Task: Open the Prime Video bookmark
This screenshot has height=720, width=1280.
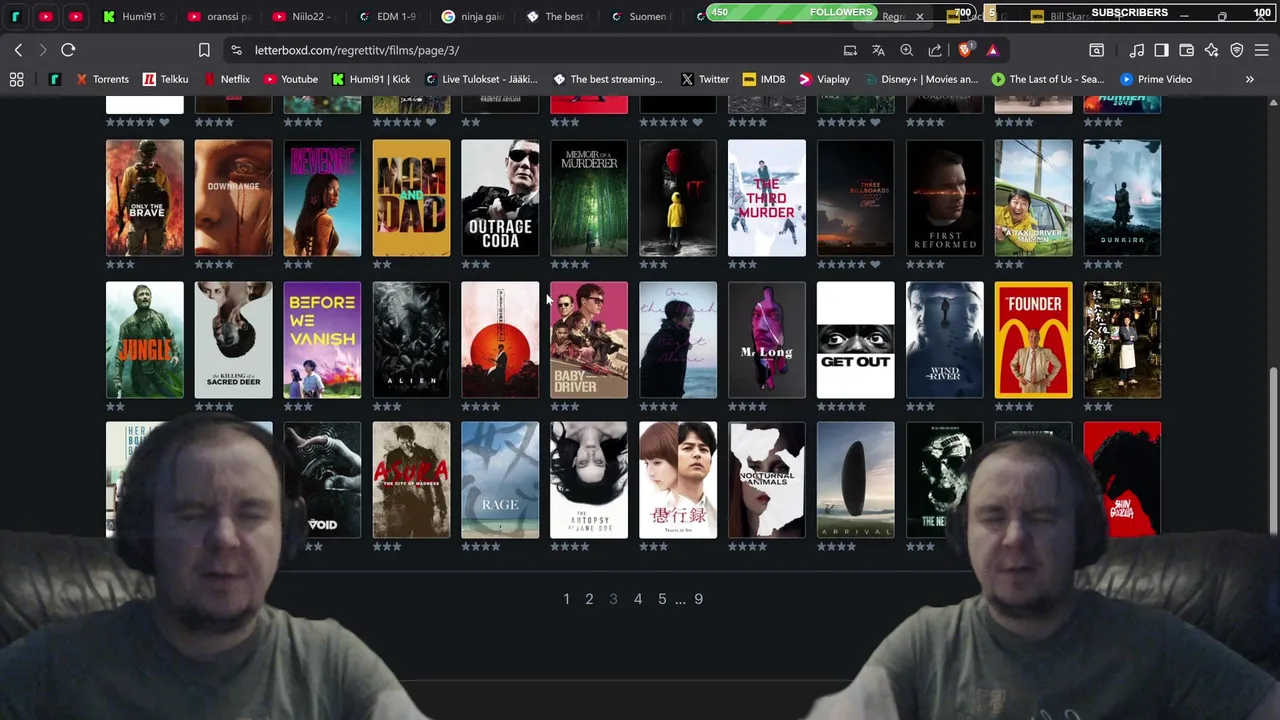Action: [x=1156, y=79]
